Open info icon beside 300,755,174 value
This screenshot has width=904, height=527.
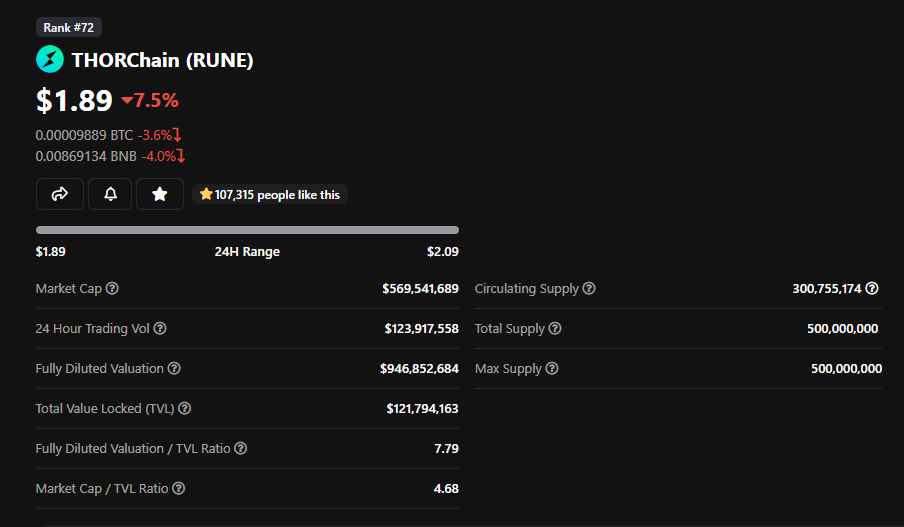point(872,288)
